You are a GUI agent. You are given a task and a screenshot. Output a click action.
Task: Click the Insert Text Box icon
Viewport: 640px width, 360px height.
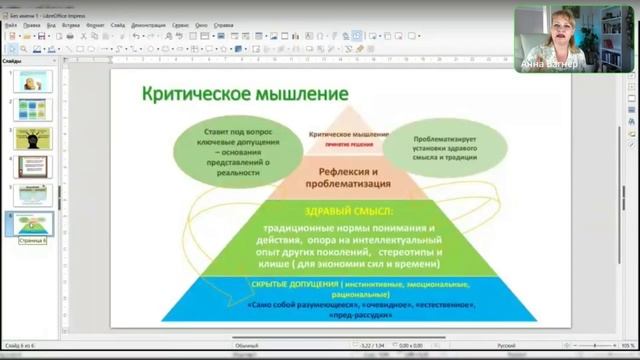pos(309,36)
